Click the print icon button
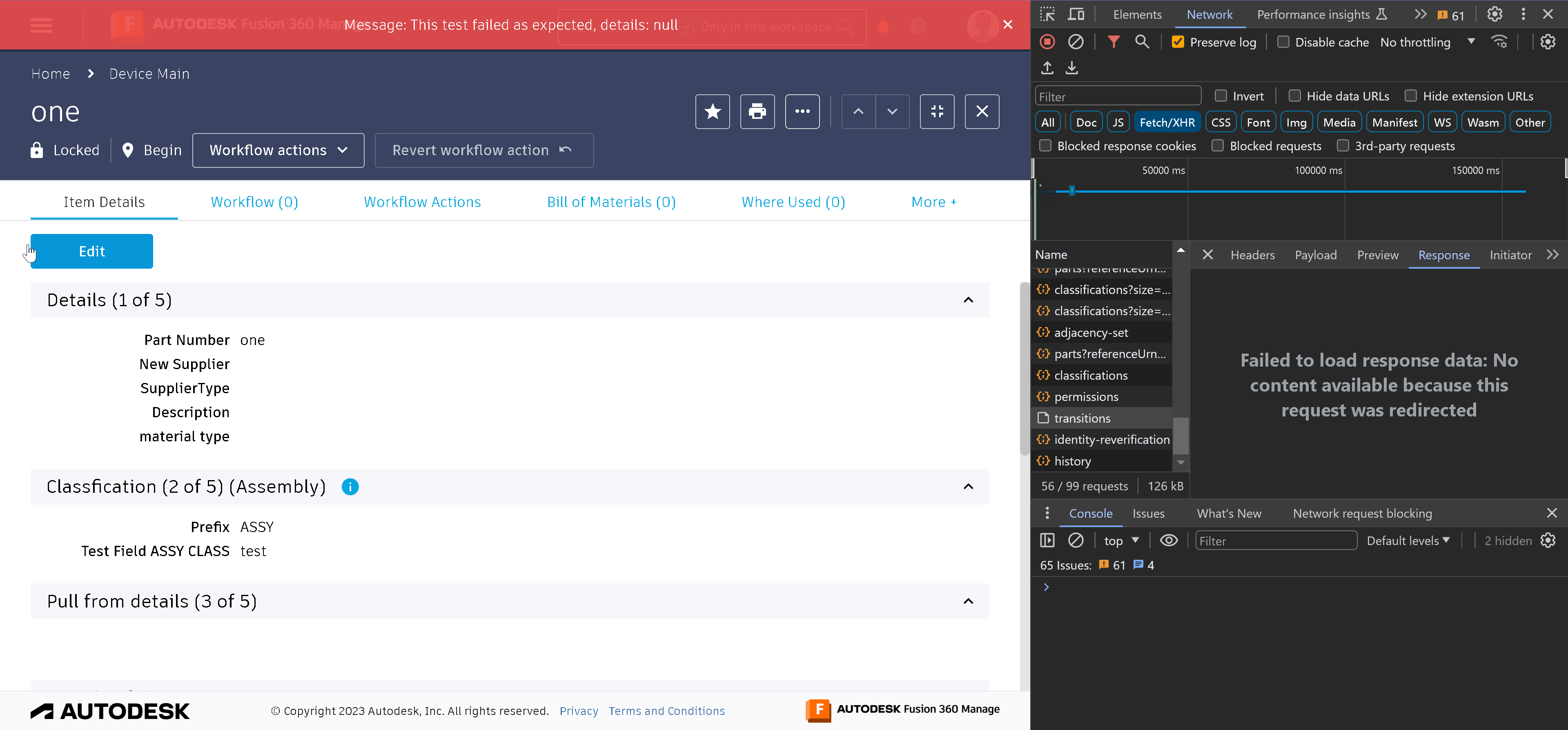Viewport: 1568px width, 730px height. (757, 111)
